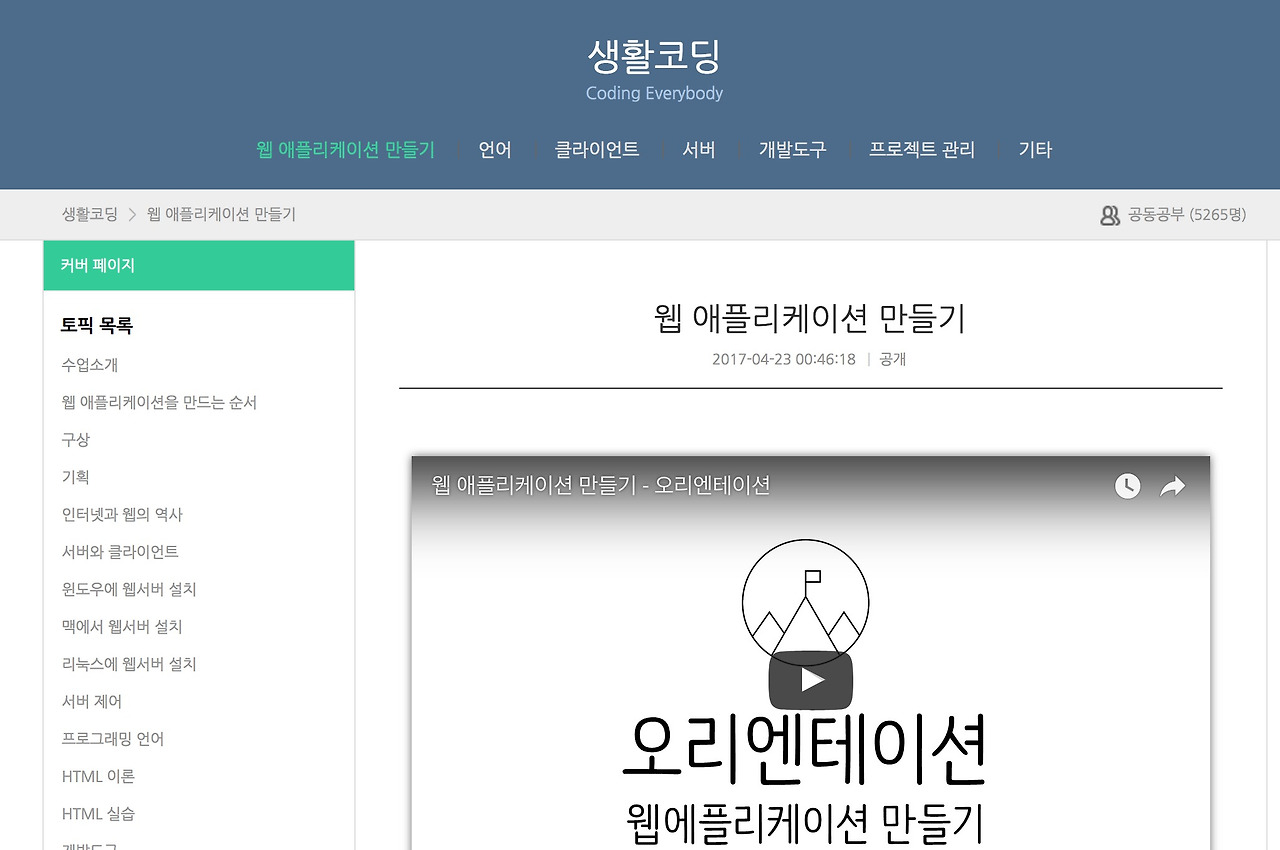Viewport: 1280px width, 850px height.
Task: Click the Watch Later clock icon on the video
Action: 1128,486
